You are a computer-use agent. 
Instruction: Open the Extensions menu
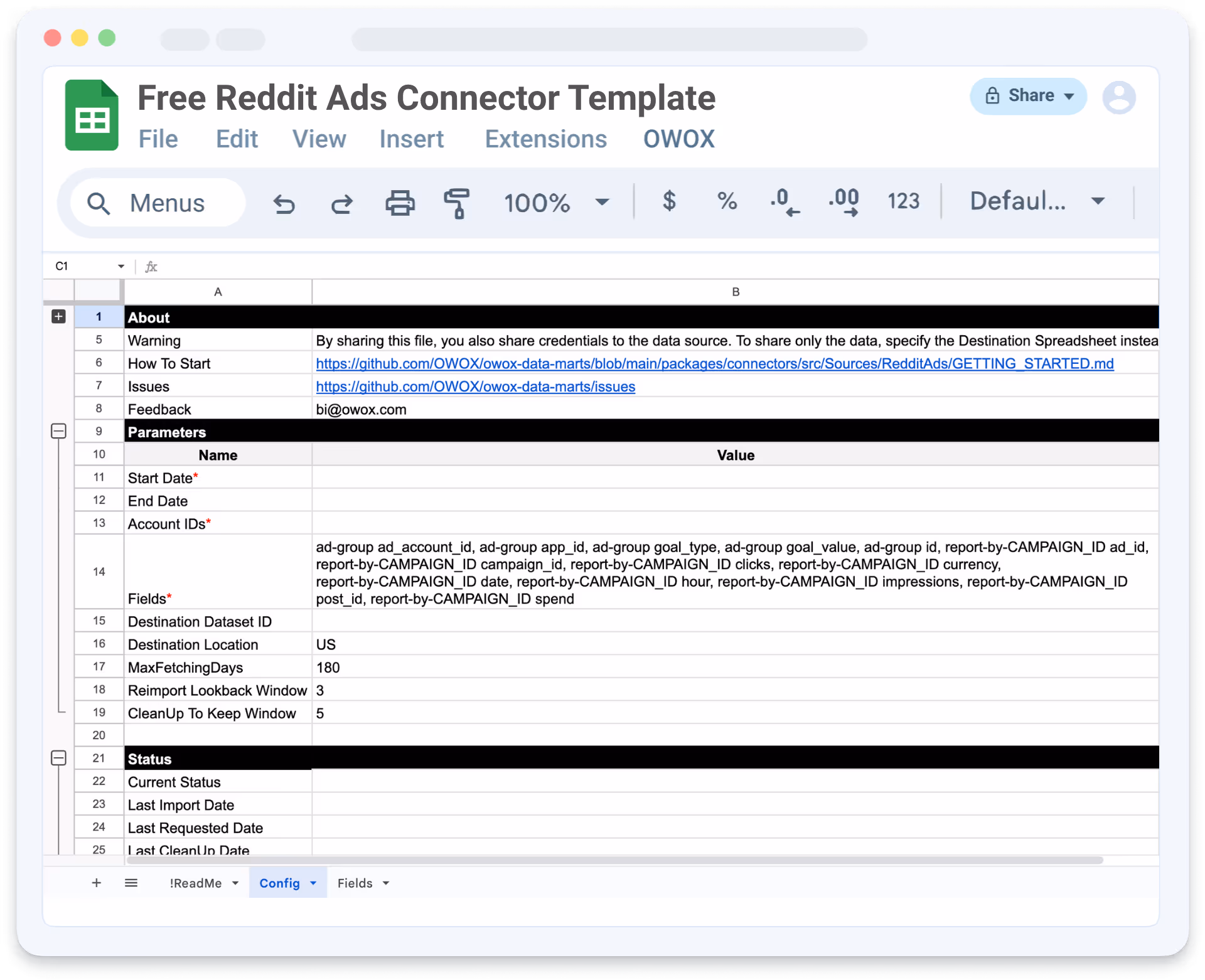click(x=545, y=139)
